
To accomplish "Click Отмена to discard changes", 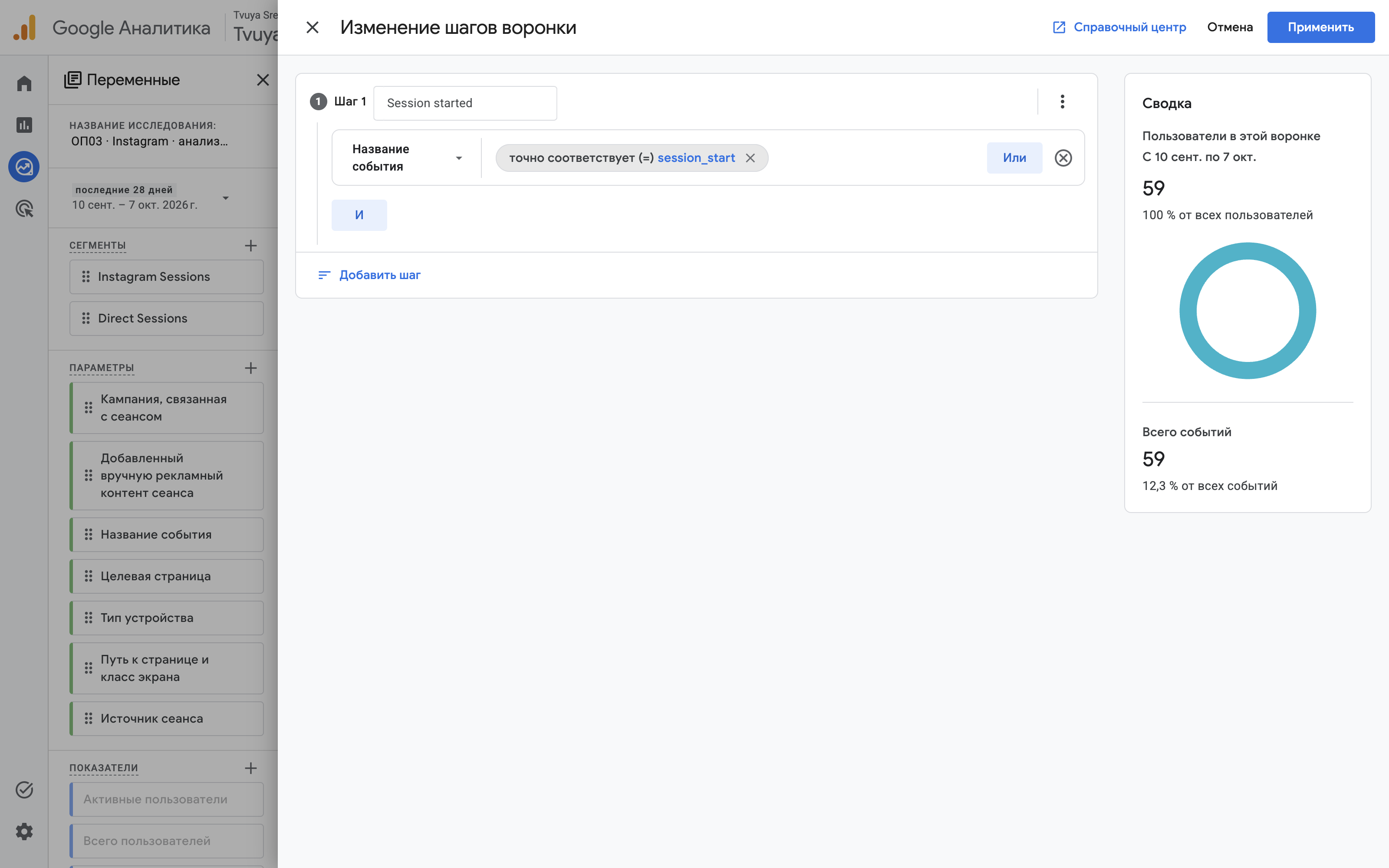I will point(1229,27).
